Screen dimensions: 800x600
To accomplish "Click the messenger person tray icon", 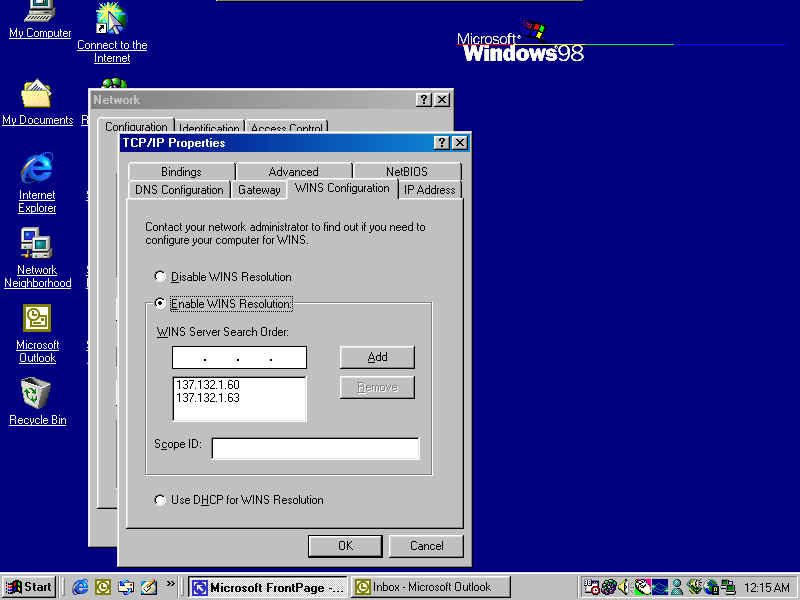I will pos(677,587).
